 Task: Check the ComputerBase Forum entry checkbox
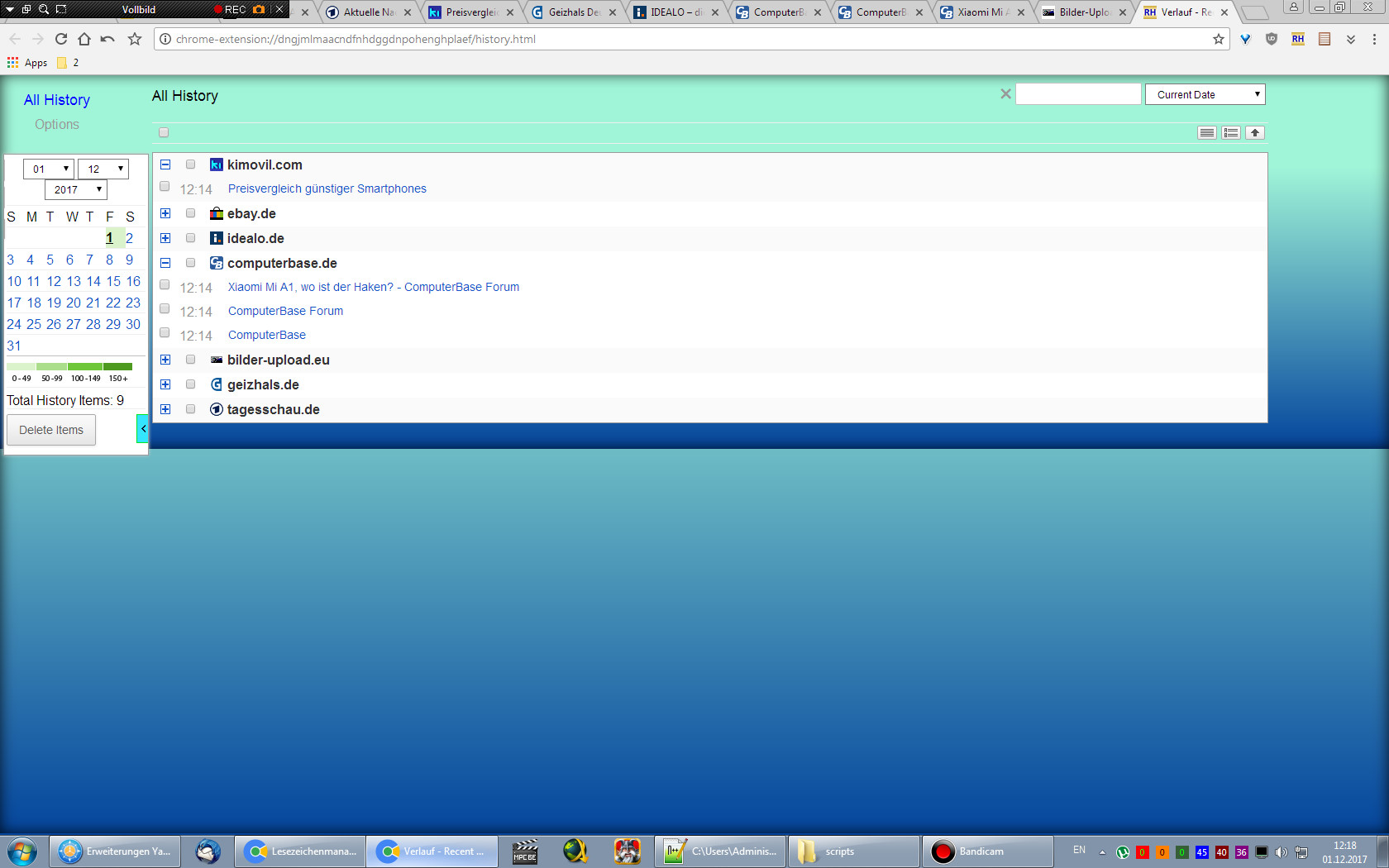point(165,309)
